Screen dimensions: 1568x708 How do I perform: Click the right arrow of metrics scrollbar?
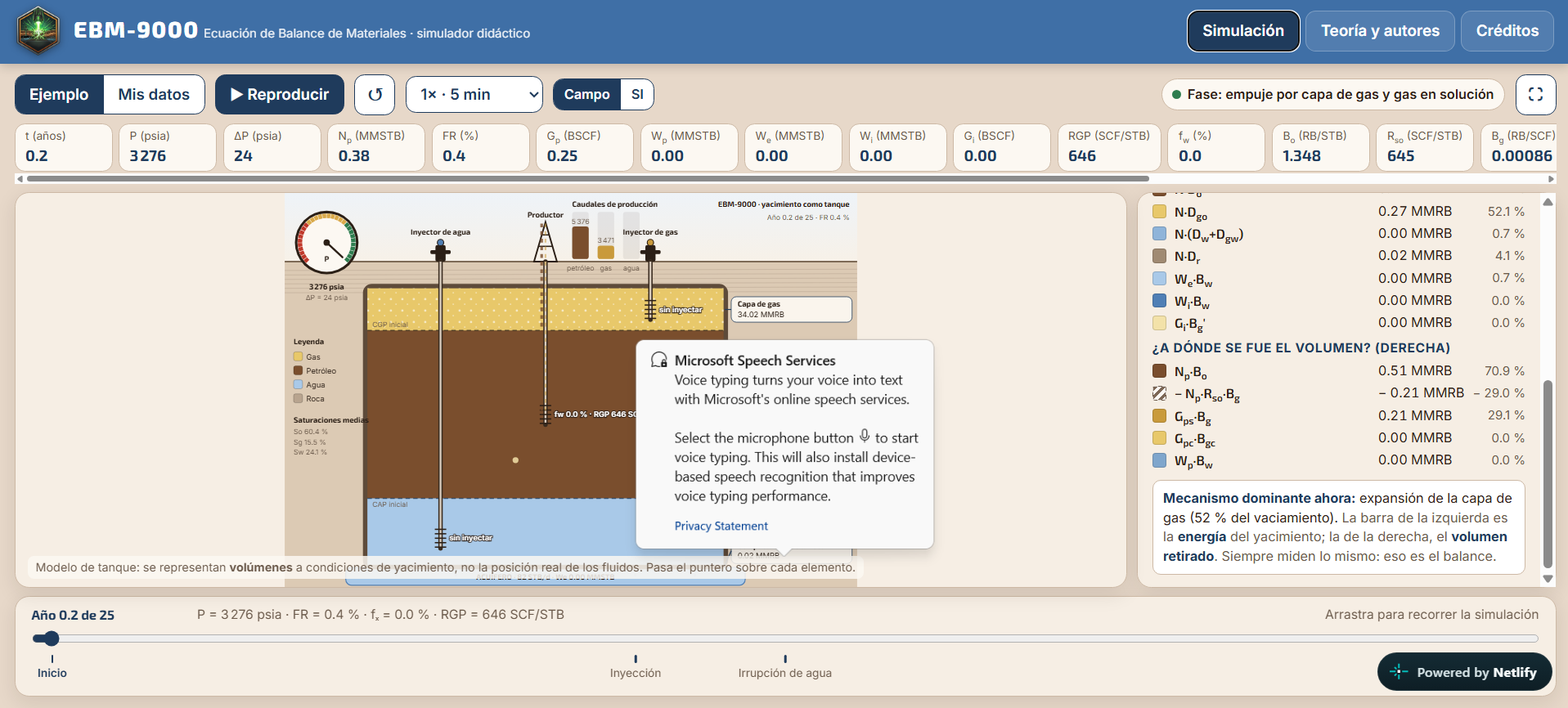coord(1551,178)
